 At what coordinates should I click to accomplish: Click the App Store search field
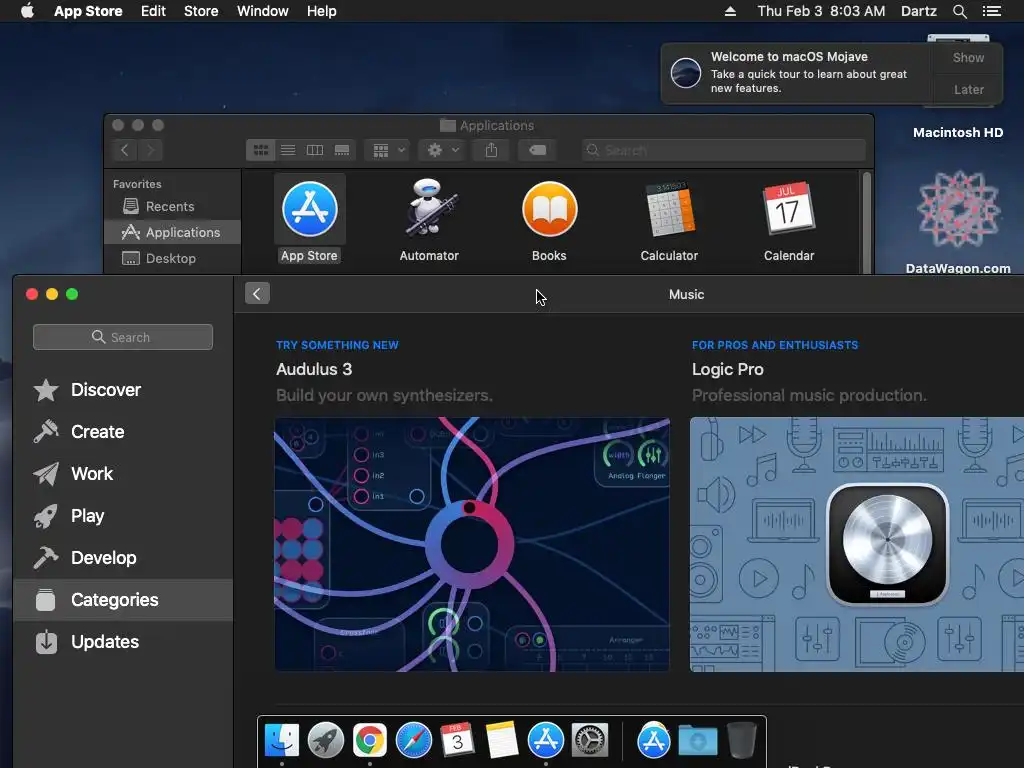123,337
